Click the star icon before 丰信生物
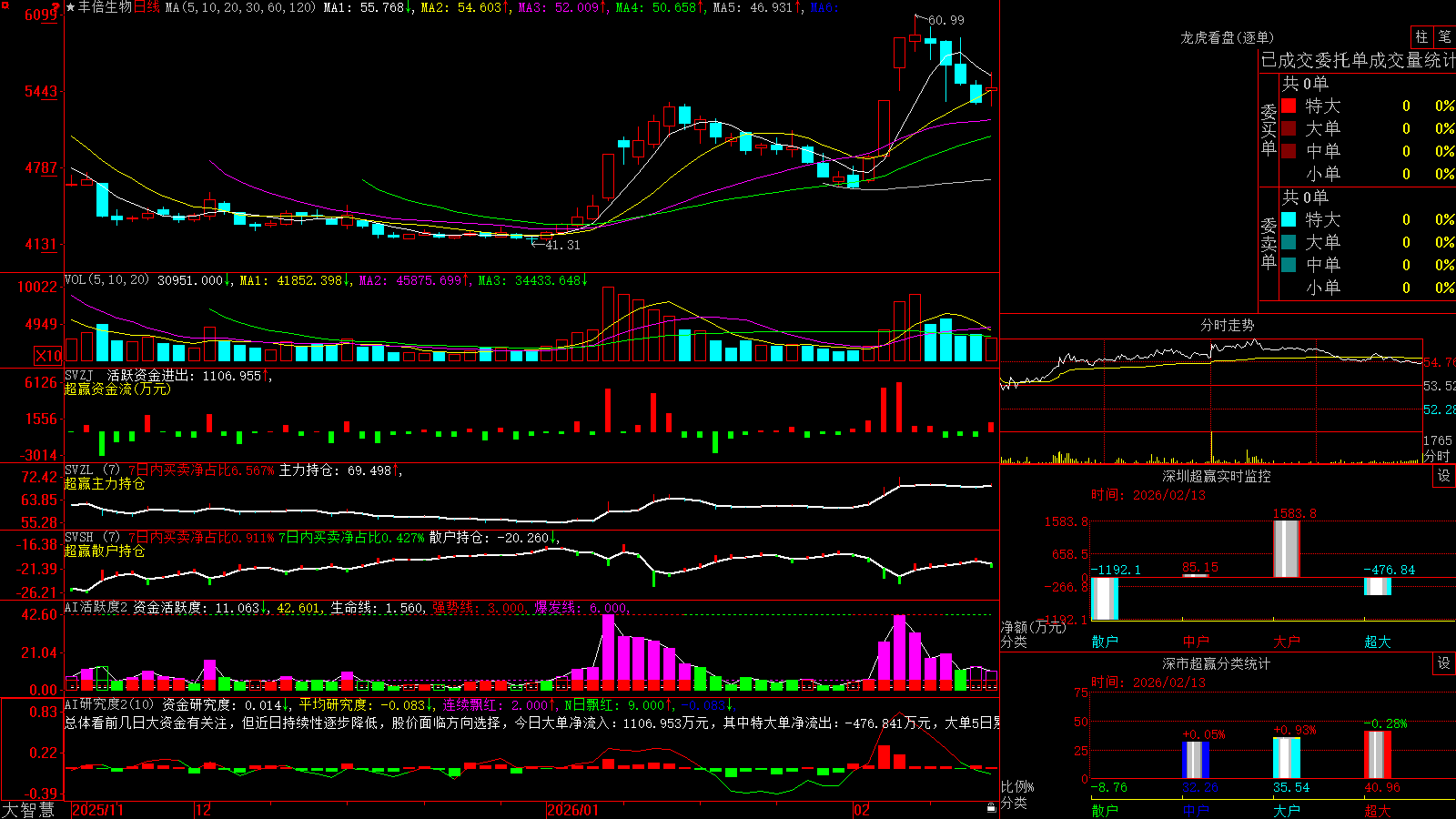 tap(71, 7)
